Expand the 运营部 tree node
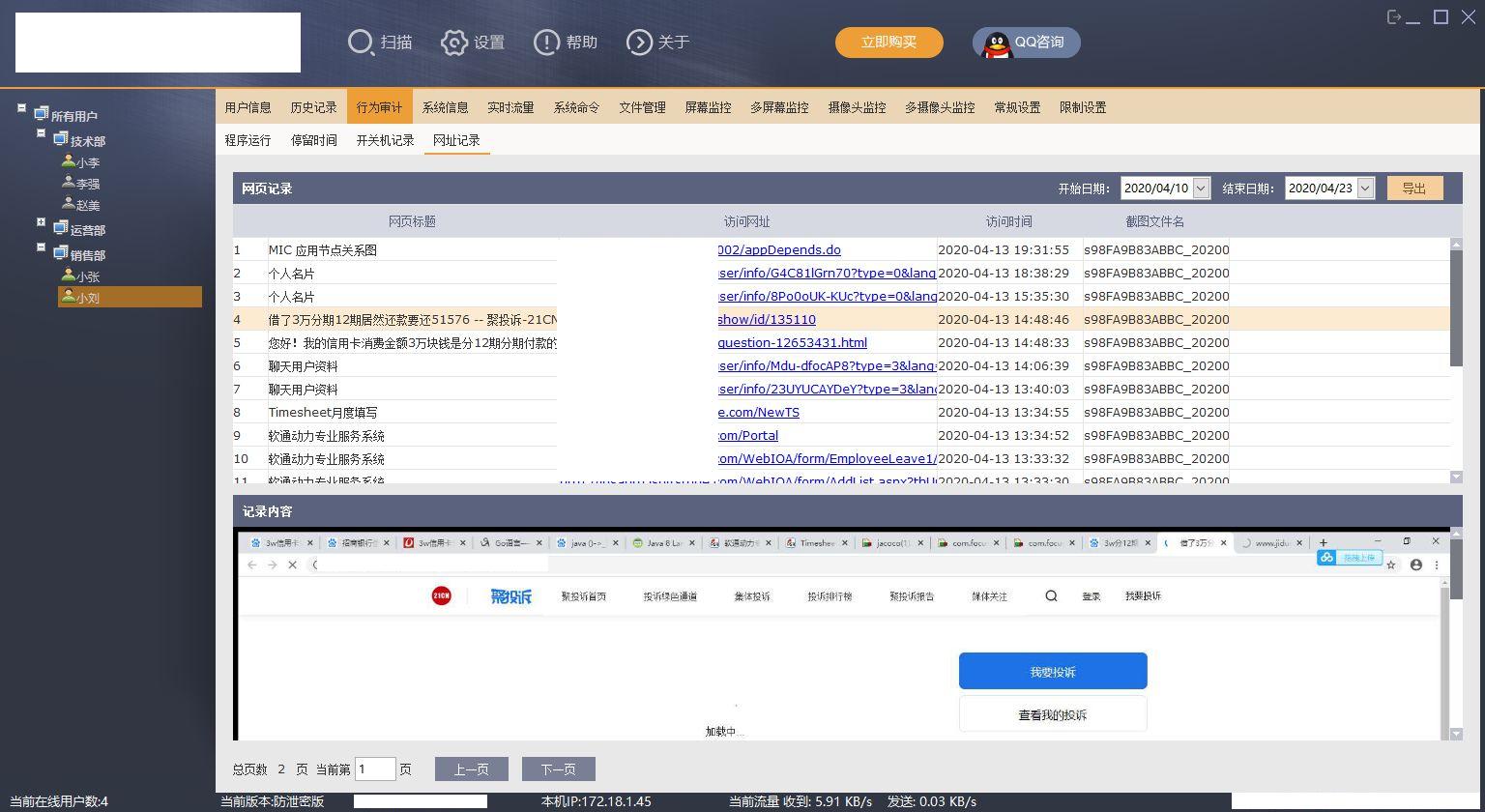This screenshot has height=812, width=1485. click(x=41, y=222)
